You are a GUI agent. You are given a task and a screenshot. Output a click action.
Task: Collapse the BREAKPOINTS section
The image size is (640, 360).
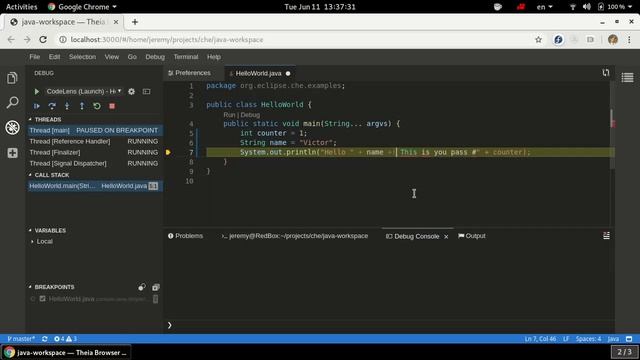(51, 287)
